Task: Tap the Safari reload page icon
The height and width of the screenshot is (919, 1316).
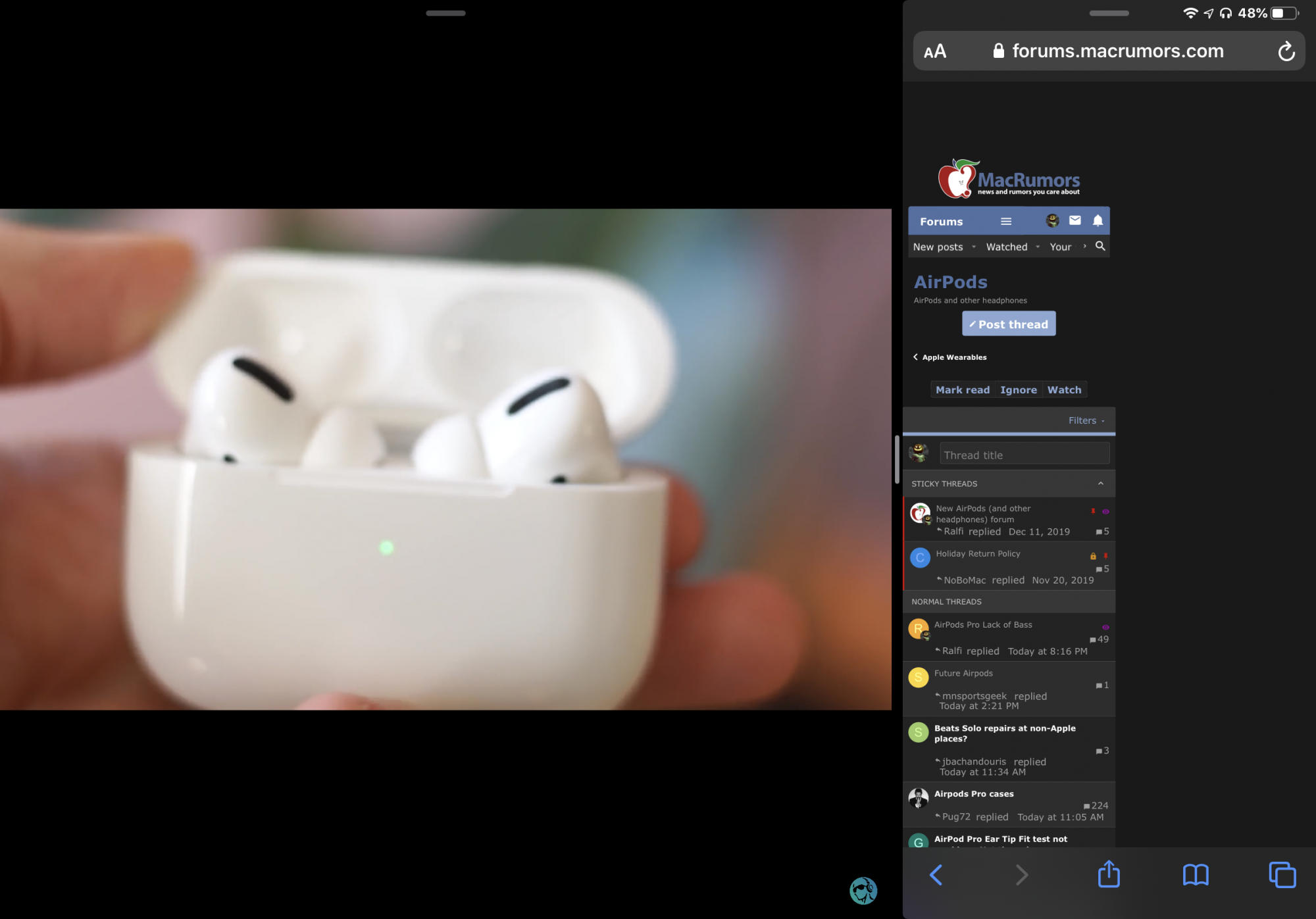Action: [x=1286, y=51]
